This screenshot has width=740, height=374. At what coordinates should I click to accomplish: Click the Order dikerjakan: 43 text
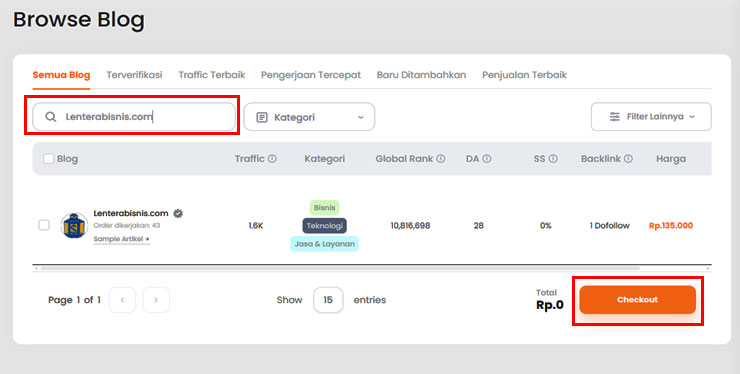coord(126,226)
